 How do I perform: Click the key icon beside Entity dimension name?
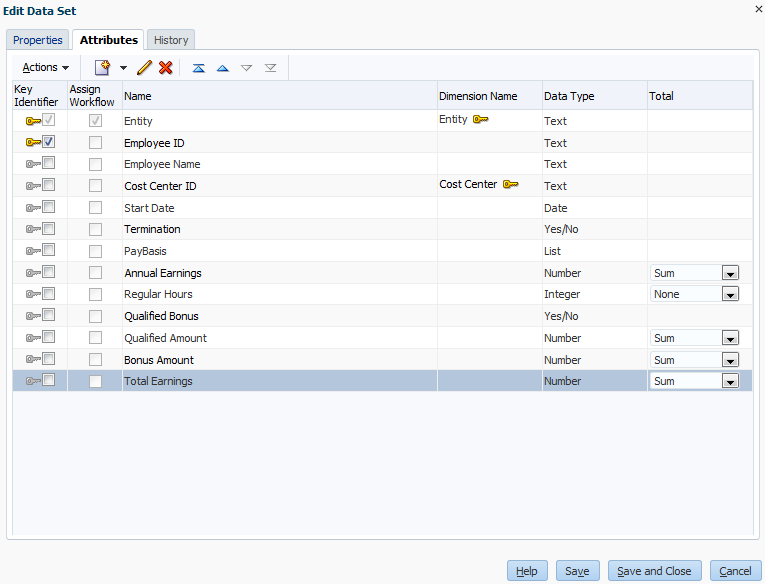tap(481, 119)
